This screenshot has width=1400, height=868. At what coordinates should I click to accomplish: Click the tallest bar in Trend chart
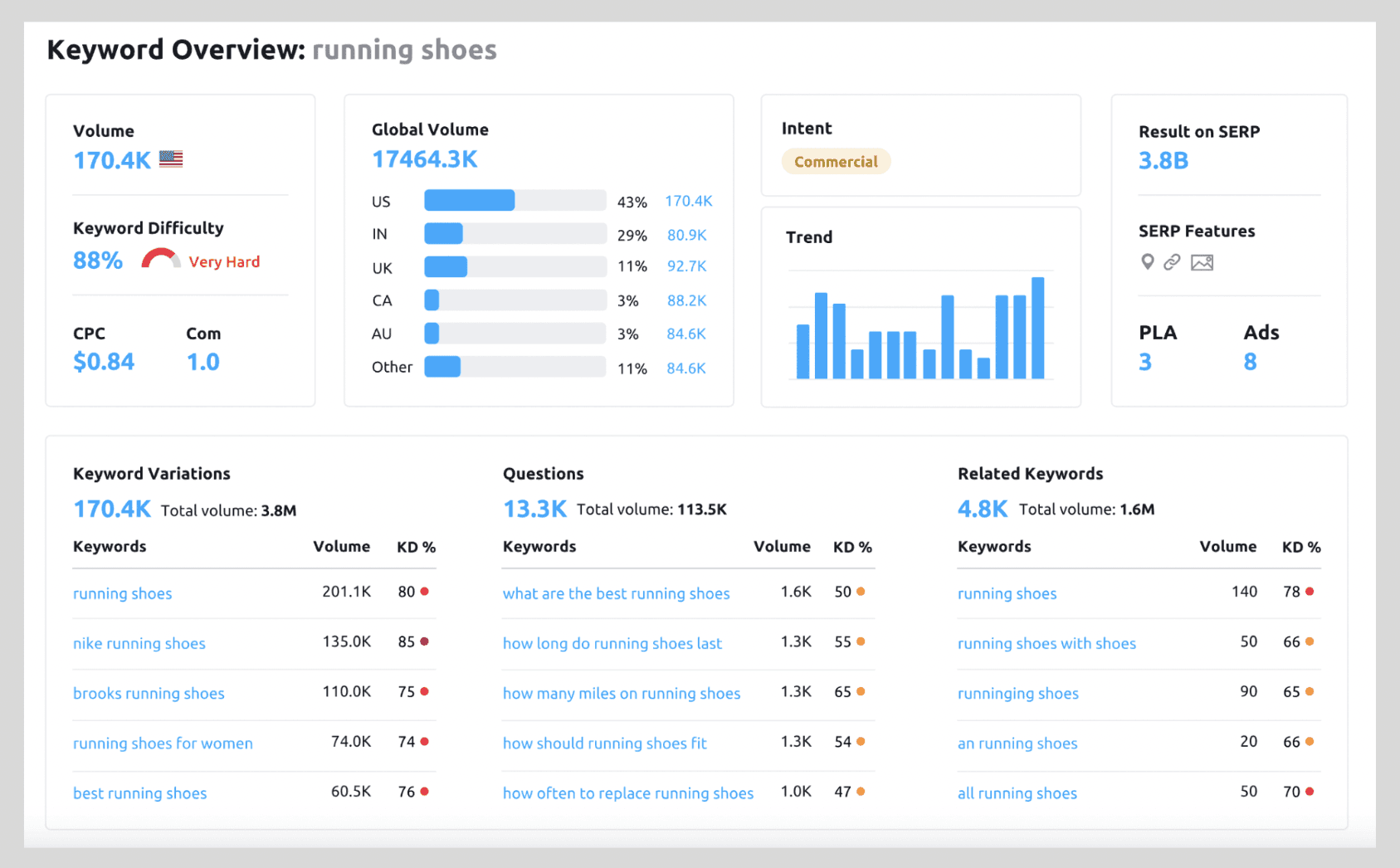point(1037,328)
